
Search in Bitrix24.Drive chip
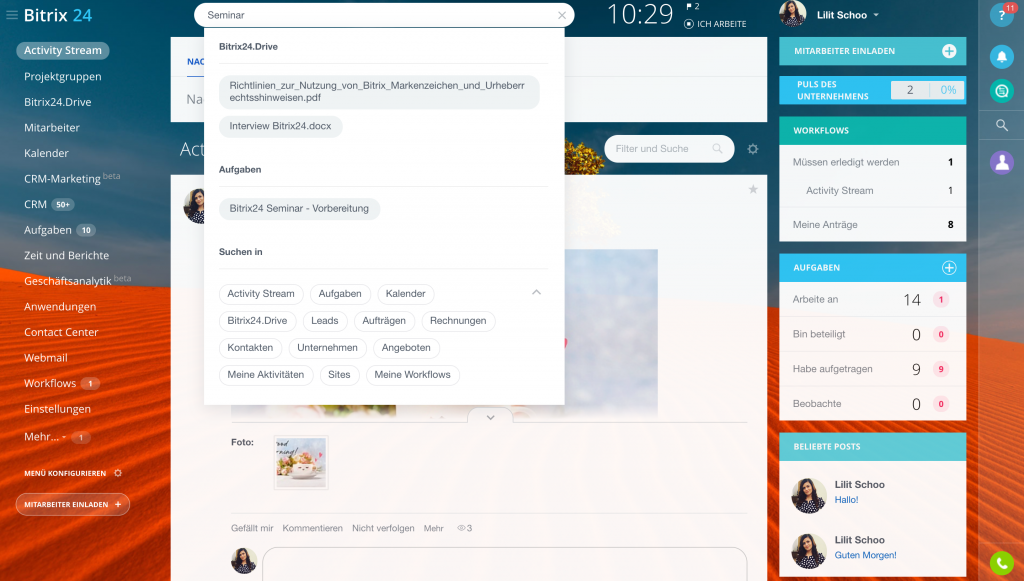point(257,321)
